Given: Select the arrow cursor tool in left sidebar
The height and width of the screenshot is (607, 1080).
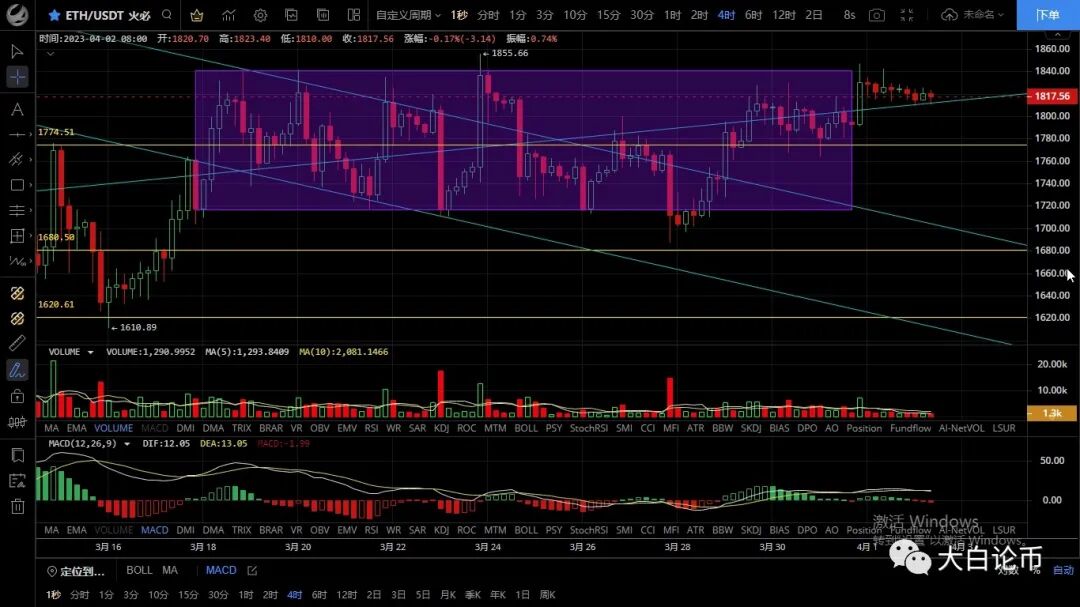Looking at the screenshot, I should pos(17,51).
